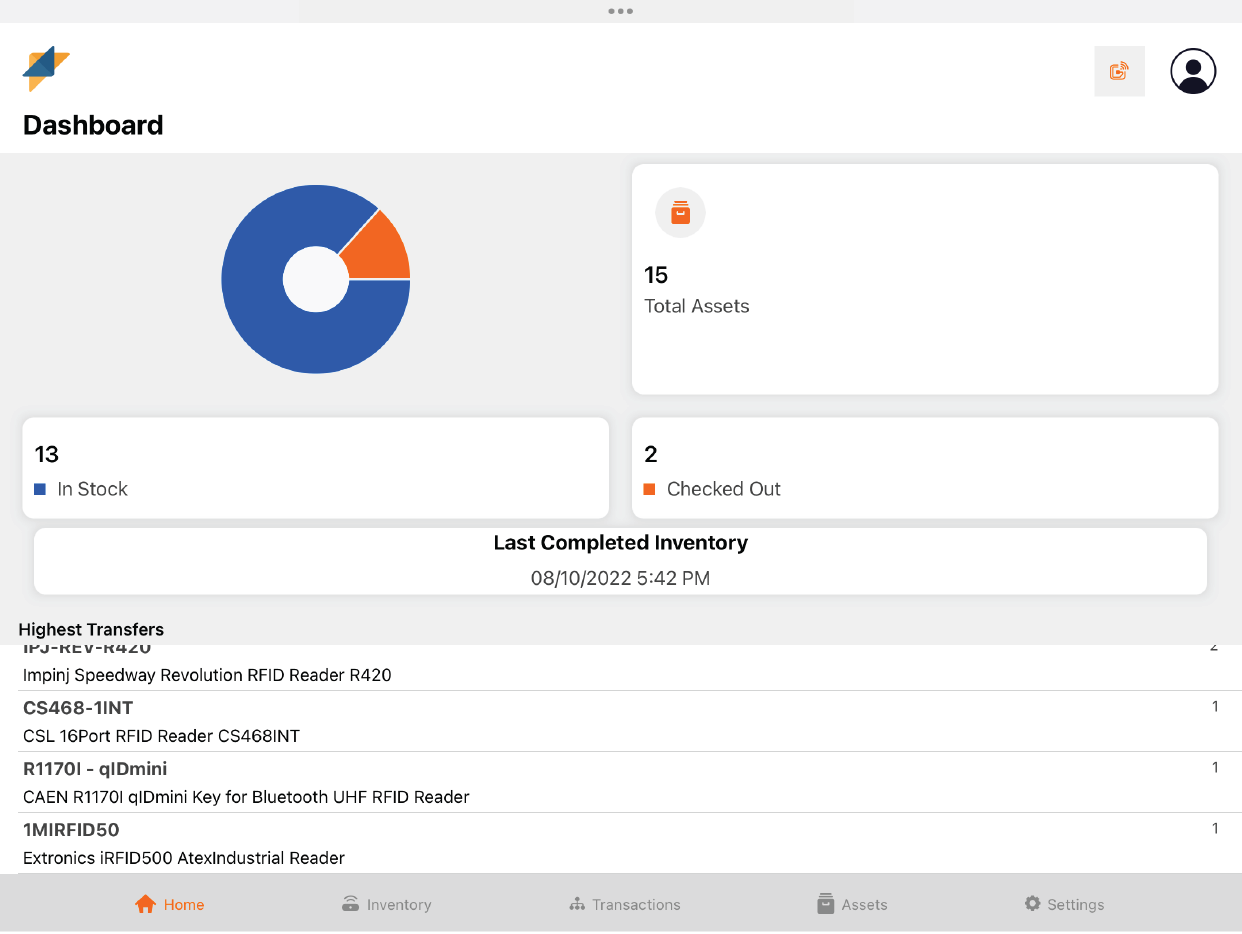1242x934 pixels.
Task: Tap the Inventory scanner icon
Action: (350, 904)
